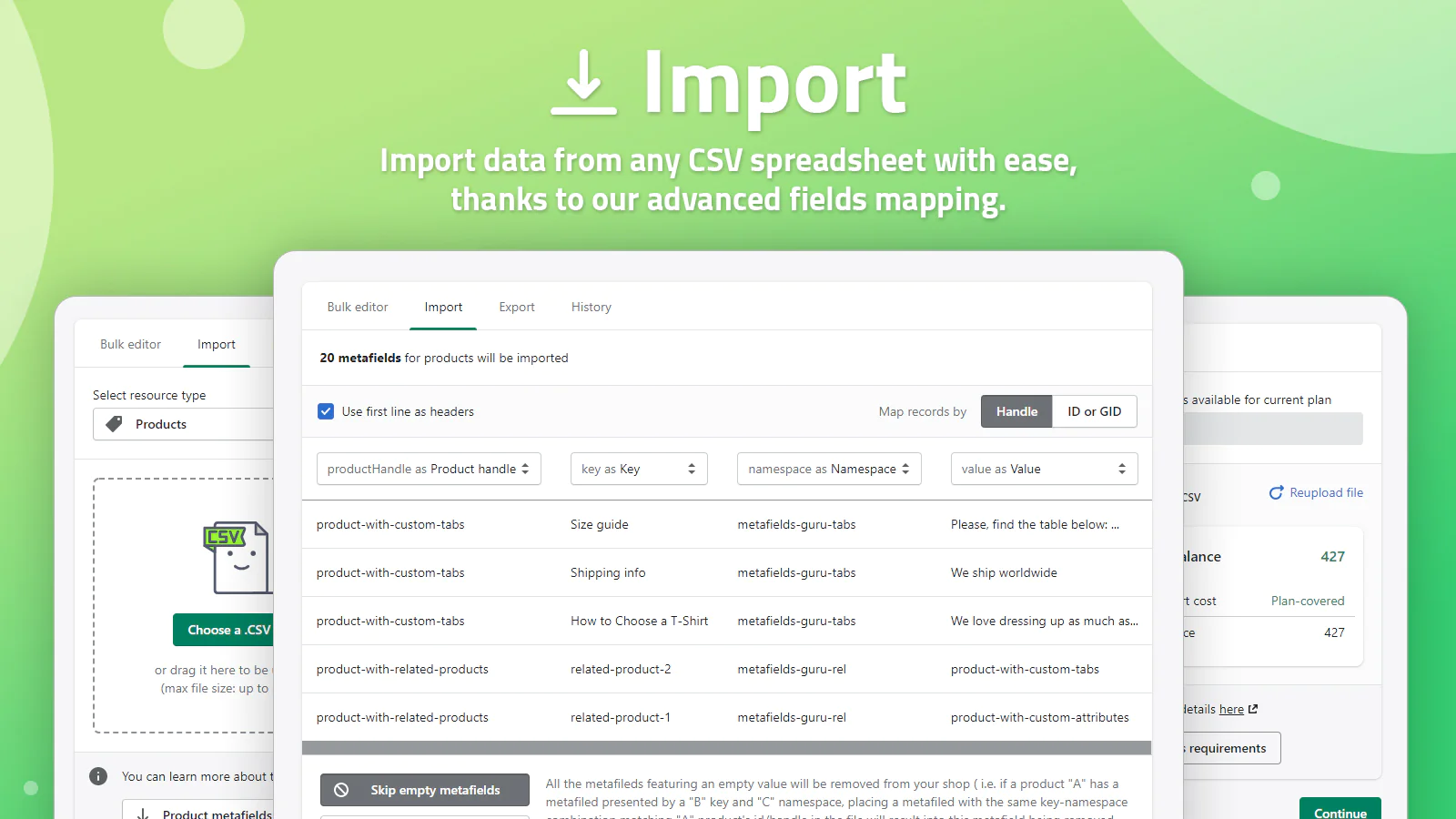Open the History tab
Image resolution: width=1456 pixels, height=819 pixels.
[591, 308]
